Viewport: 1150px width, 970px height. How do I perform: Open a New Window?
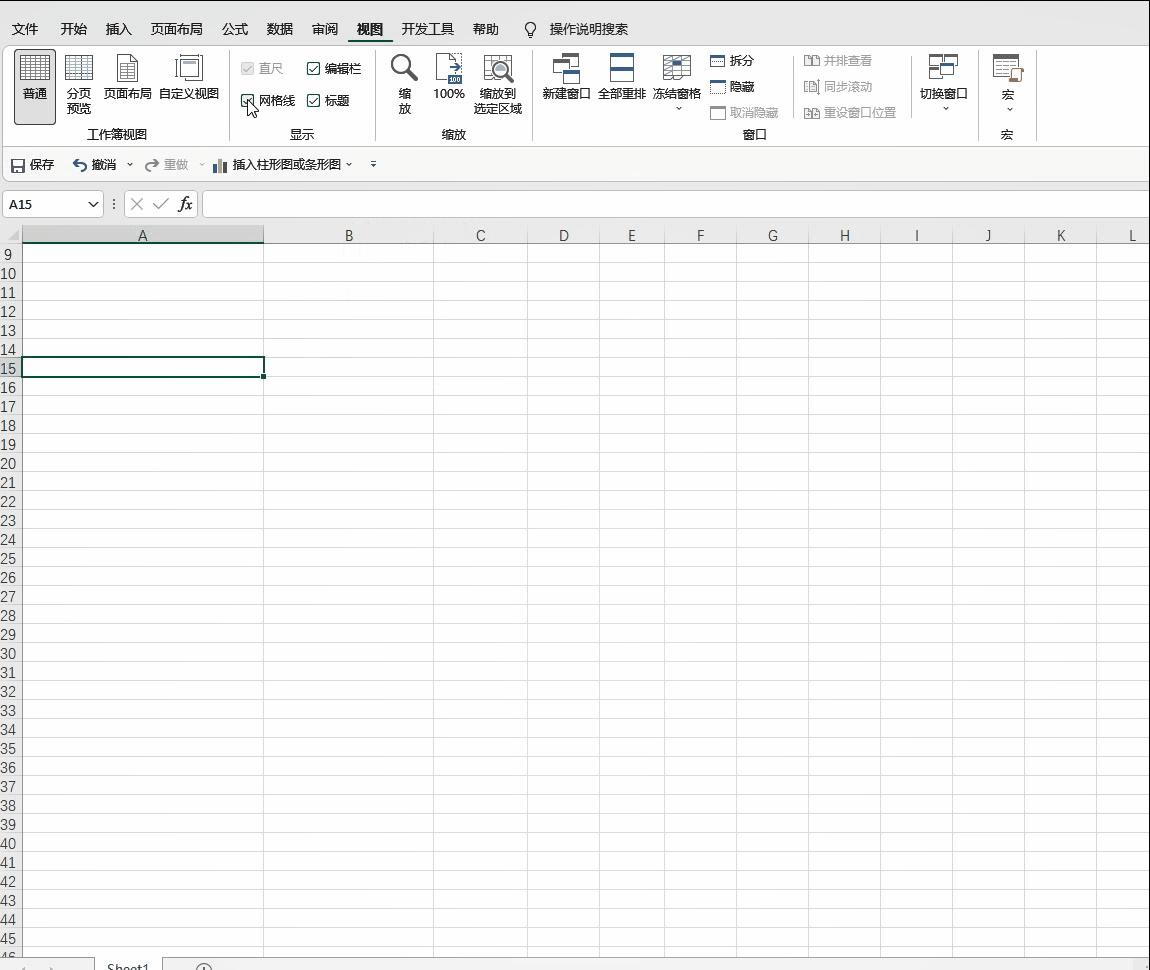(566, 78)
